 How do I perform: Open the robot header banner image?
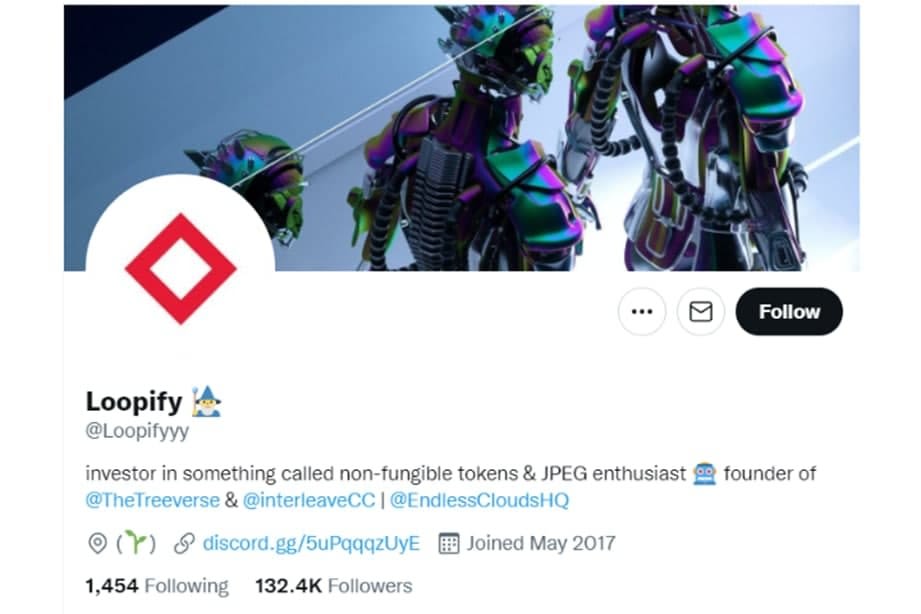click(x=462, y=137)
